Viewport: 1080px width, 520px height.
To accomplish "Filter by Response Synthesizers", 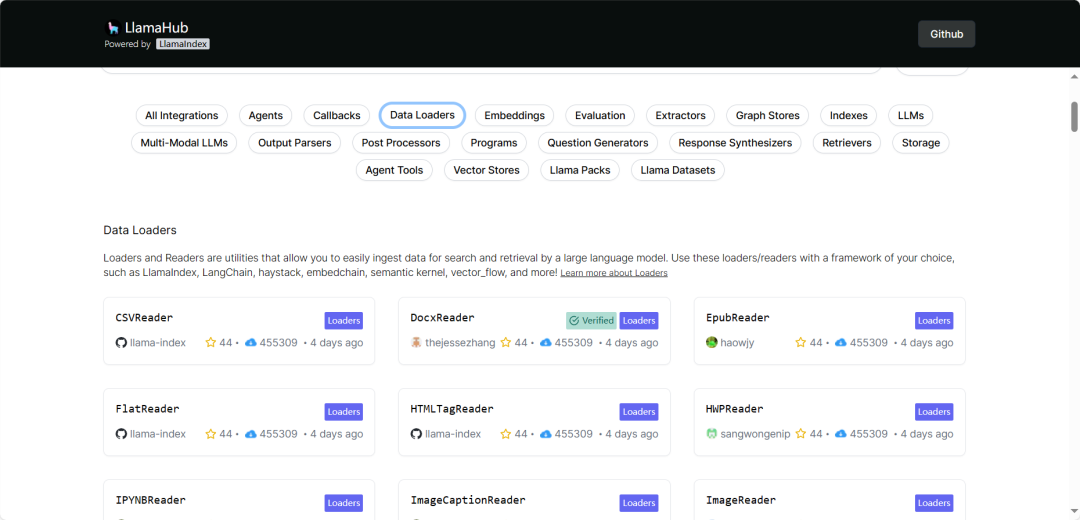I will 736,143.
